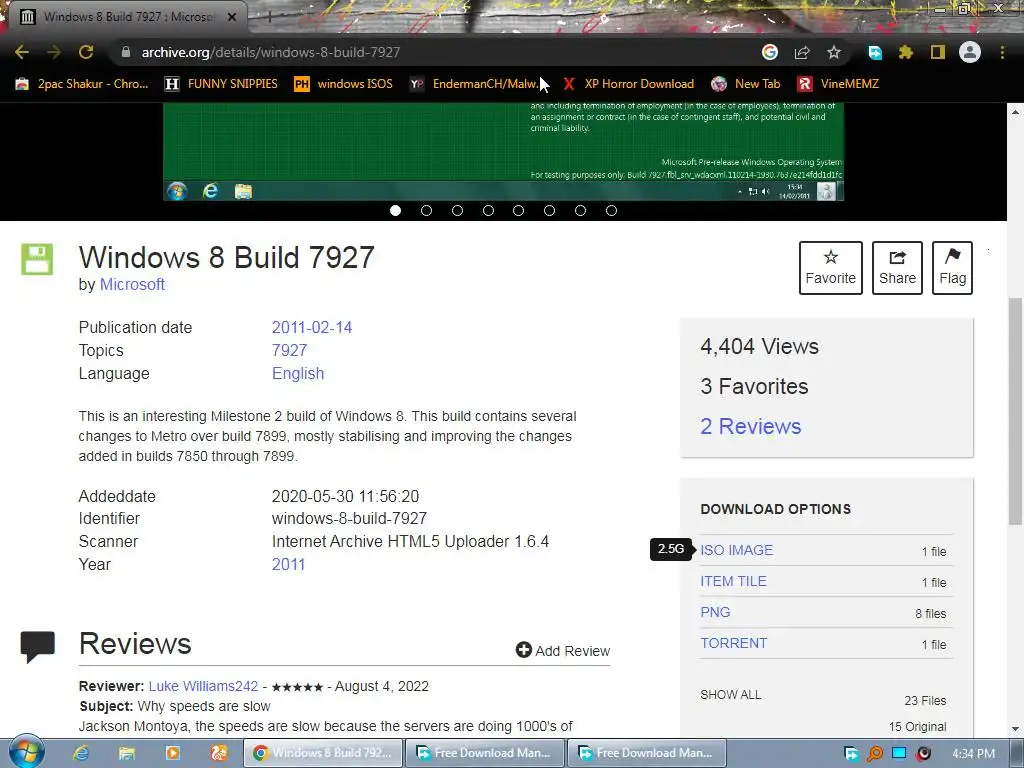Screen dimensions: 1024x768
Task: Click Free Download Manager tray icon
Action: [851, 754]
